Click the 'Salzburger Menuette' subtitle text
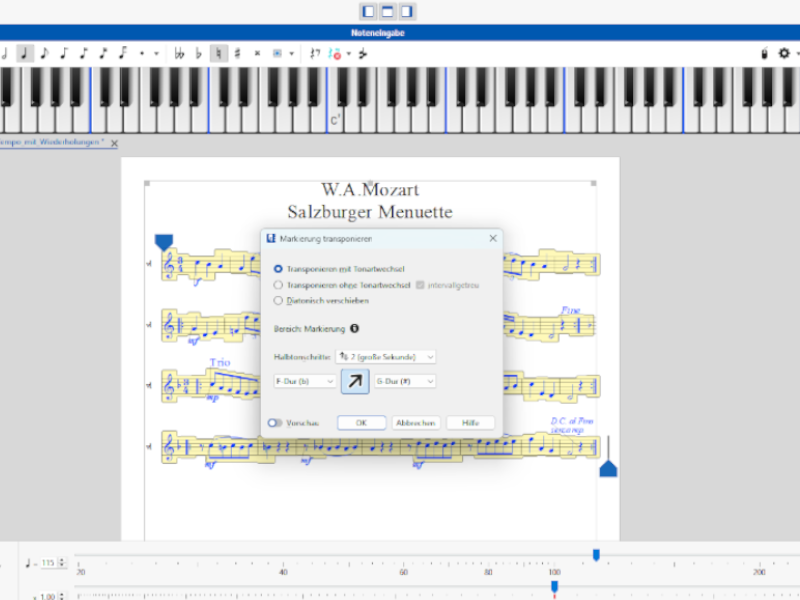The image size is (800, 600). (370, 212)
